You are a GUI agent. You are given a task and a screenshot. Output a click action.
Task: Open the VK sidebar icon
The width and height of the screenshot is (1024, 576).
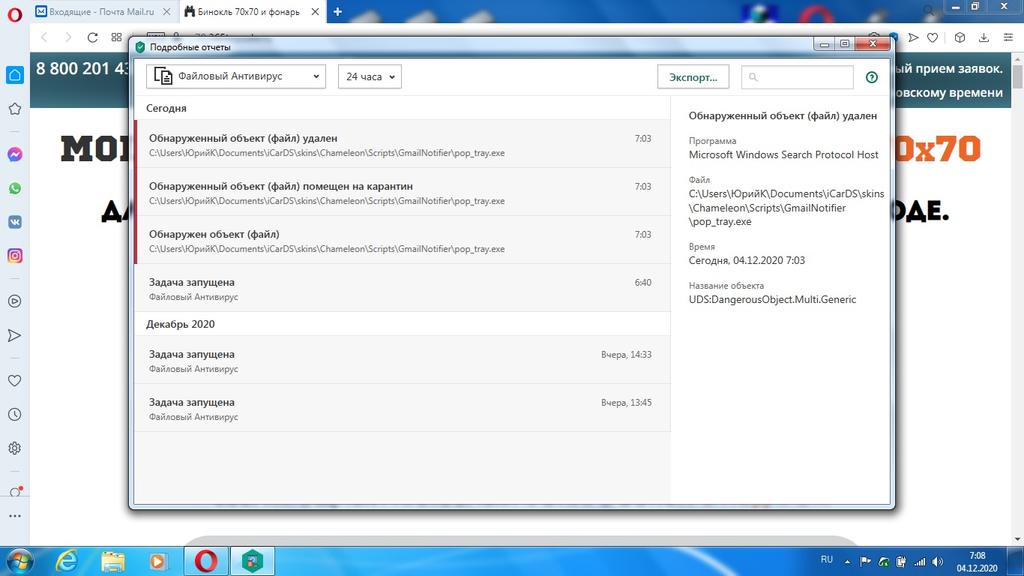(x=15, y=222)
